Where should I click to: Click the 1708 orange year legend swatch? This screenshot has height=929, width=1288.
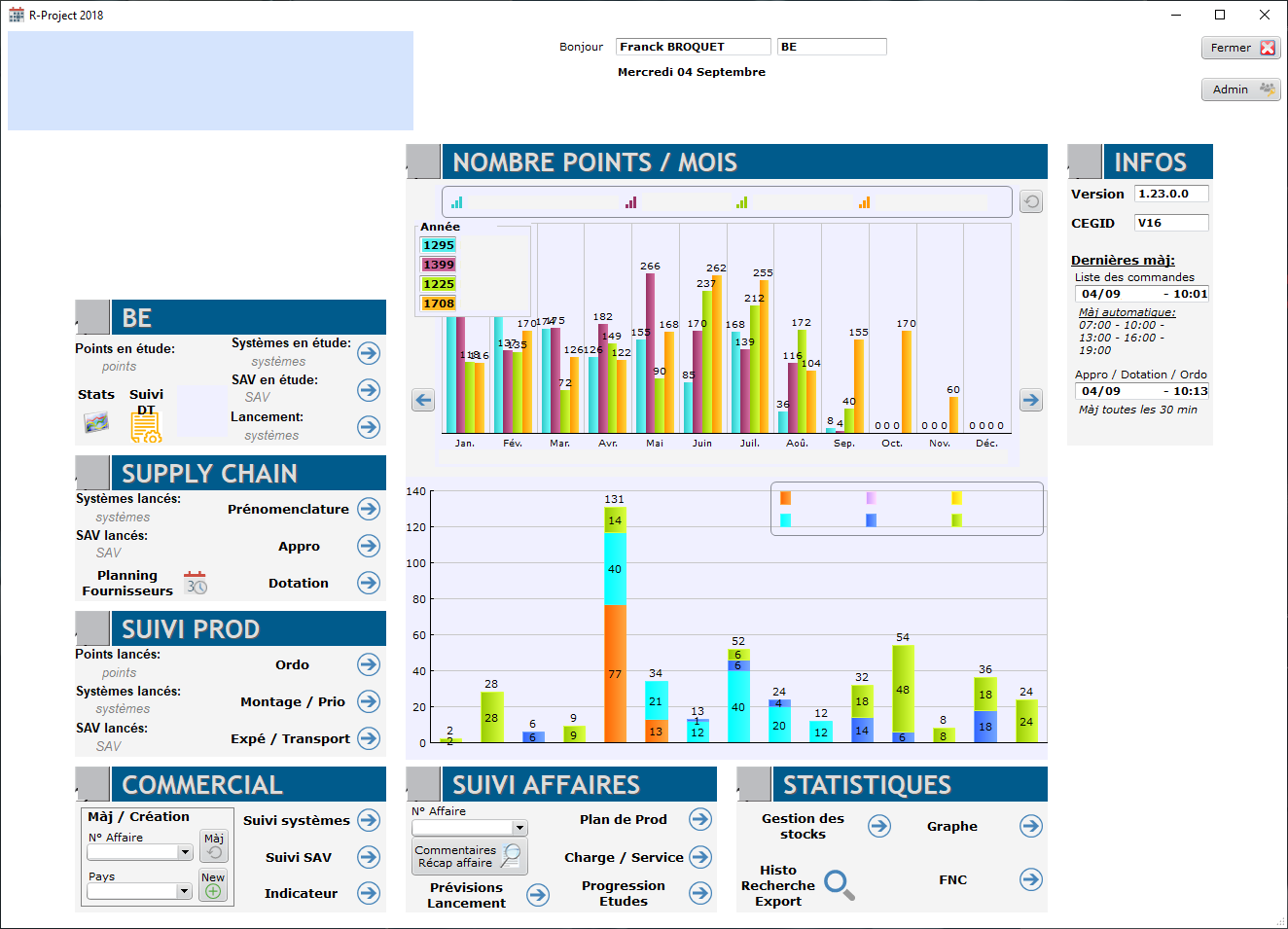coord(438,304)
